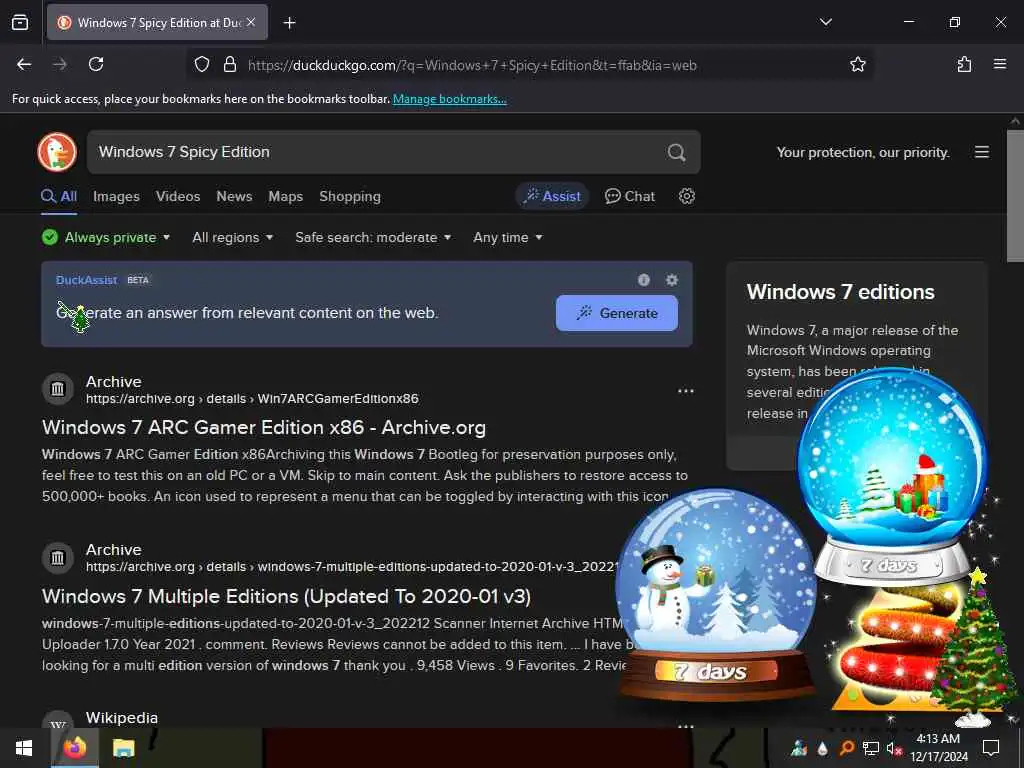This screenshot has width=1024, height=768.
Task: Switch to the Images tab
Action: (116, 197)
